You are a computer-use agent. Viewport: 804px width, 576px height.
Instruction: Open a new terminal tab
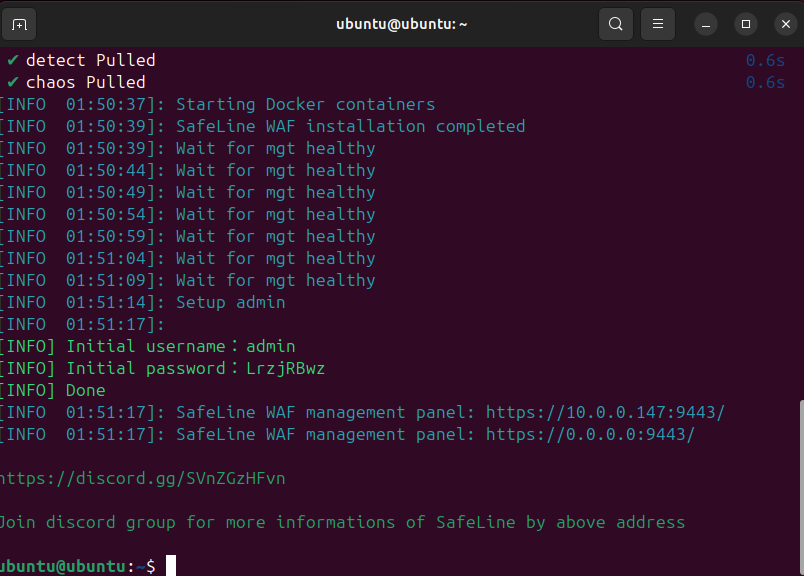point(19,24)
